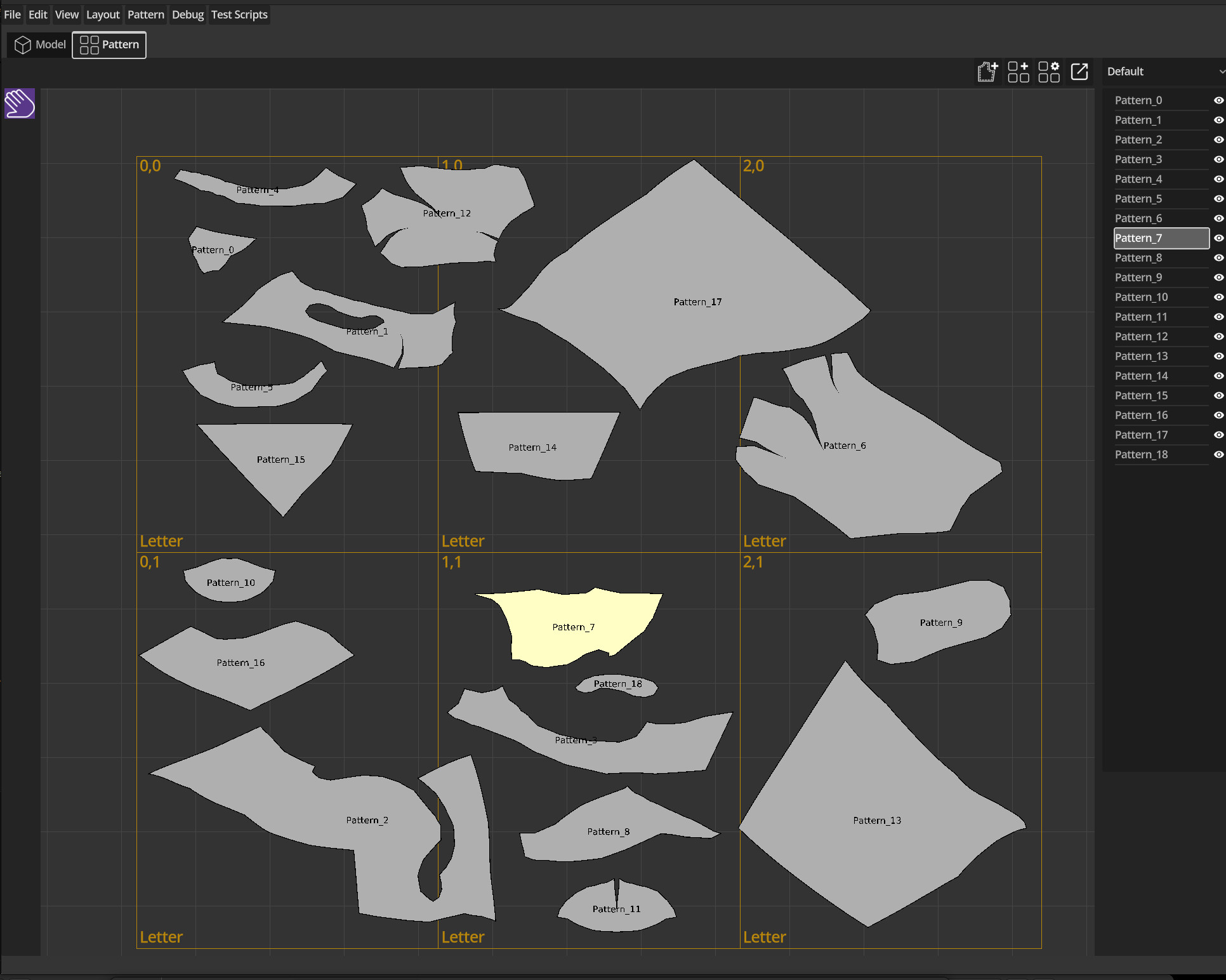
Task: Select the hand pan tool
Action: 20,103
